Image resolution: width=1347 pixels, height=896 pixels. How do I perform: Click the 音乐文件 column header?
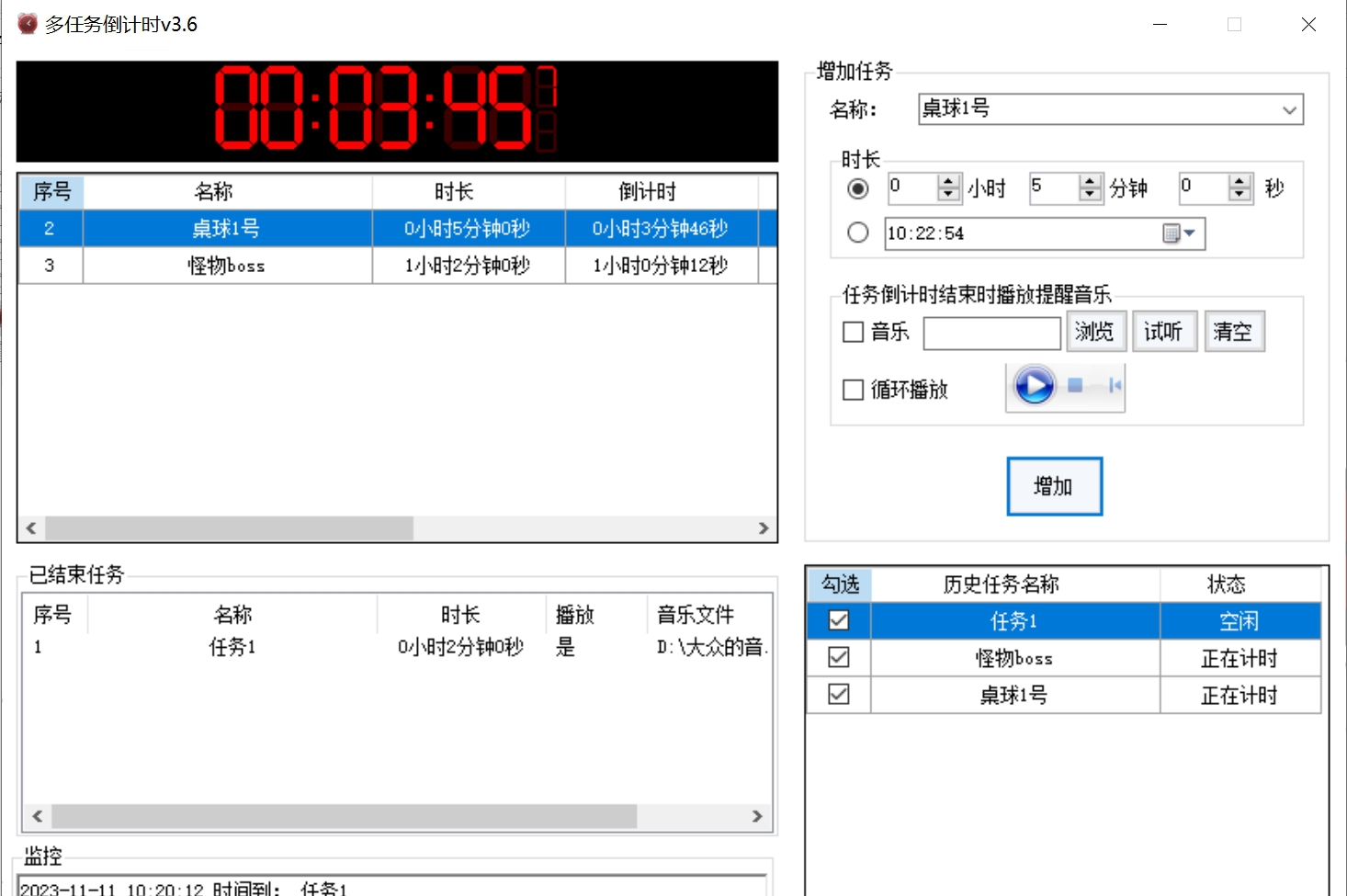708,615
